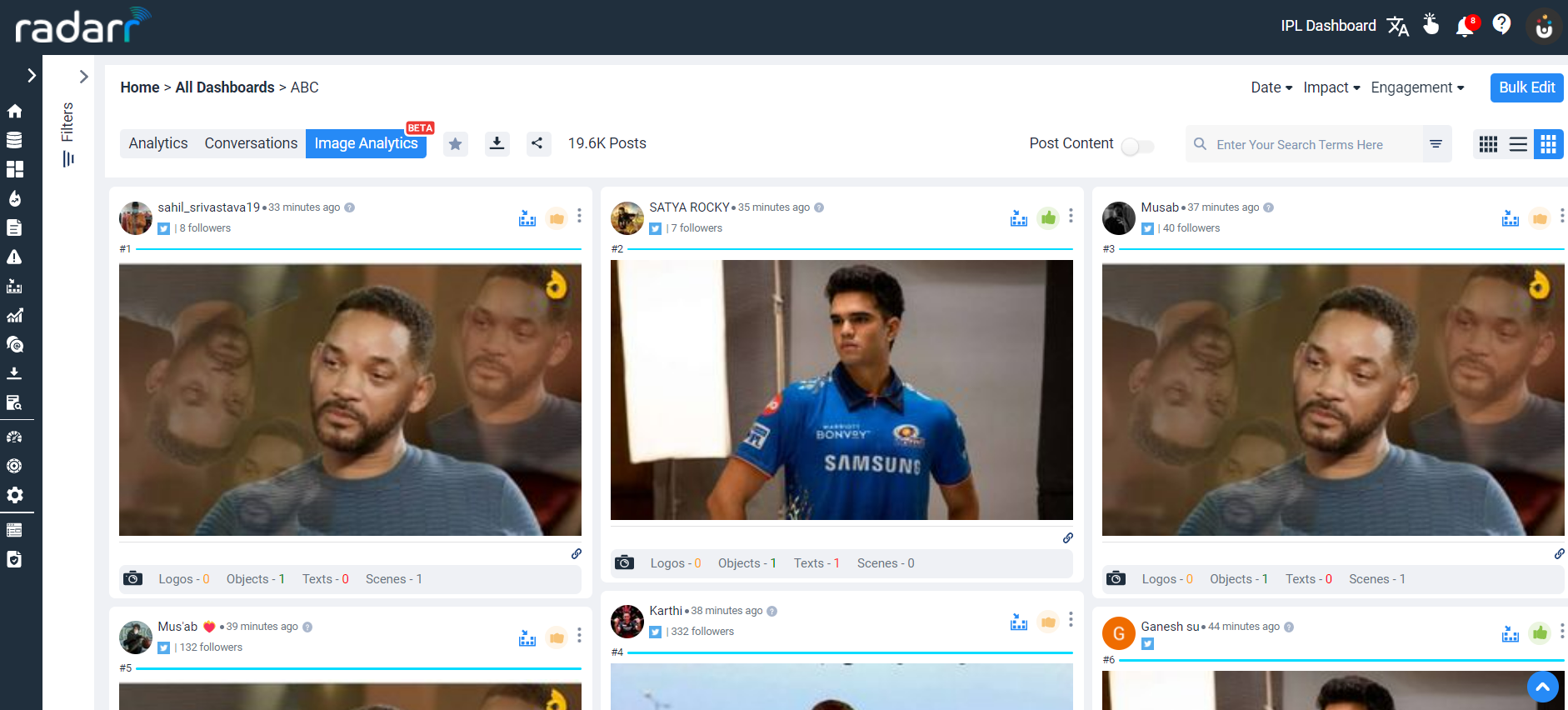Image resolution: width=1568 pixels, height=710 pixels.
Task: Go to Home in the left sidebar
Action: [x=14, y=111]
